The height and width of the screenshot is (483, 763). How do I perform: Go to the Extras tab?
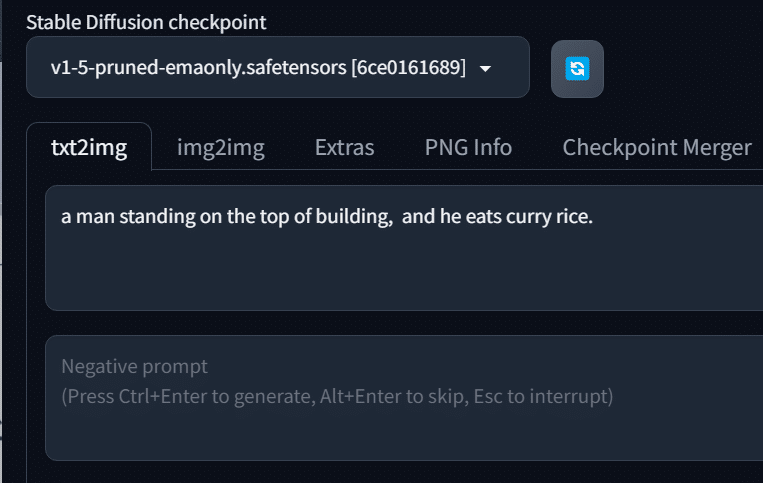coord(345,147)
